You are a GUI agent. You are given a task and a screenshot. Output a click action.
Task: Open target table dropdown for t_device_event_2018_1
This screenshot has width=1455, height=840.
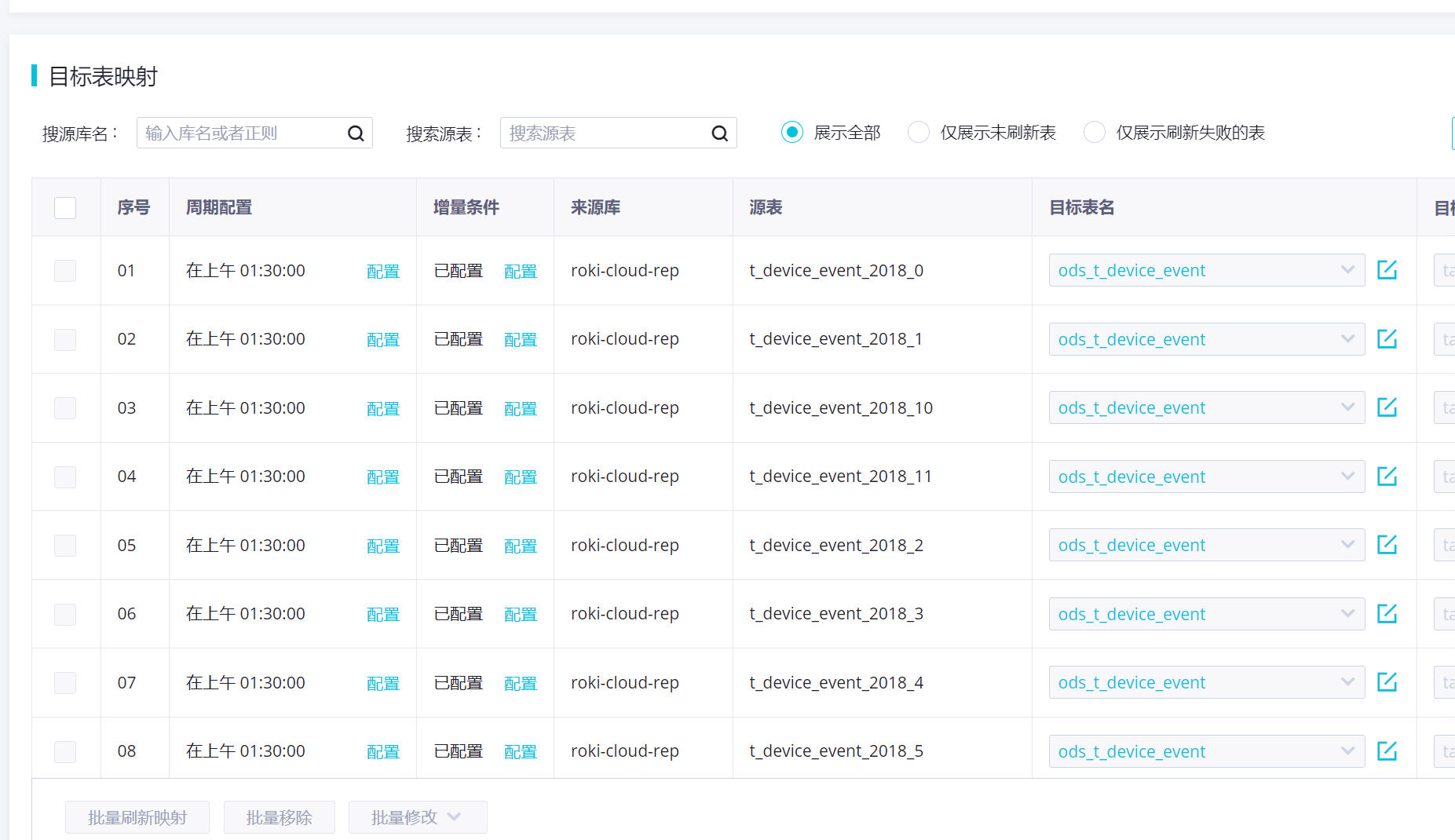[1207, 339]
